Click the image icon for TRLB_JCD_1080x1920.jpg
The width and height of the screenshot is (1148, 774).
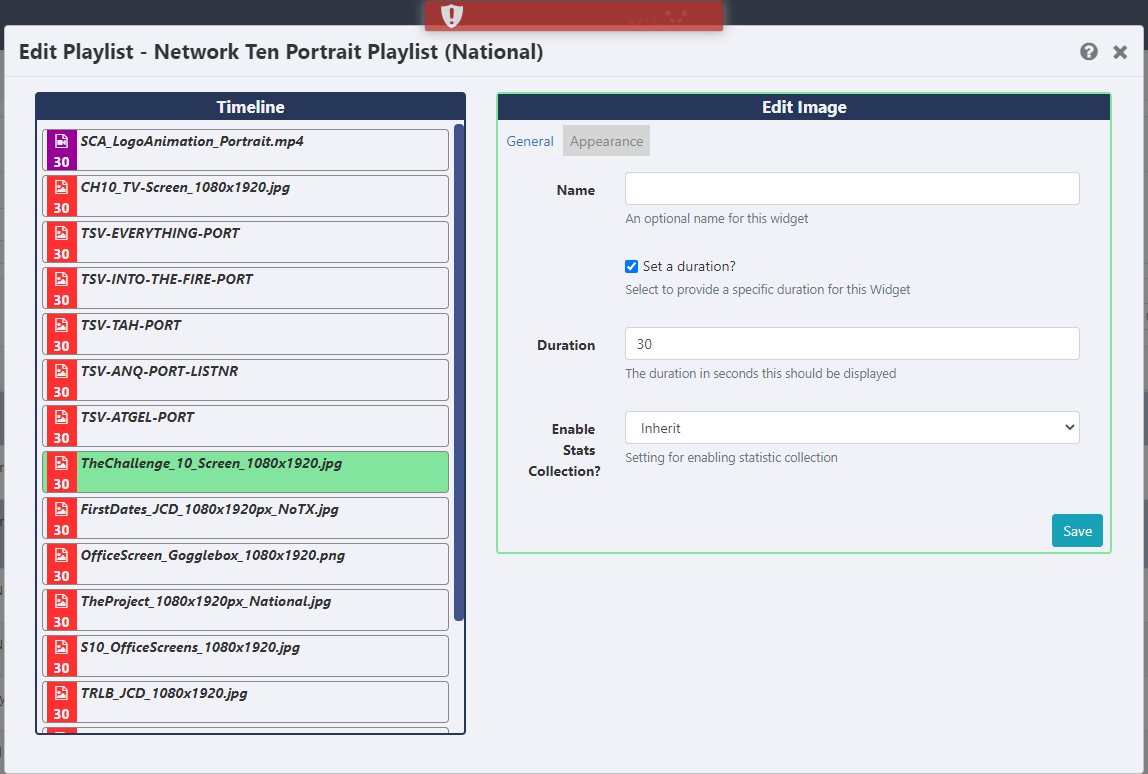pos(62,693)
